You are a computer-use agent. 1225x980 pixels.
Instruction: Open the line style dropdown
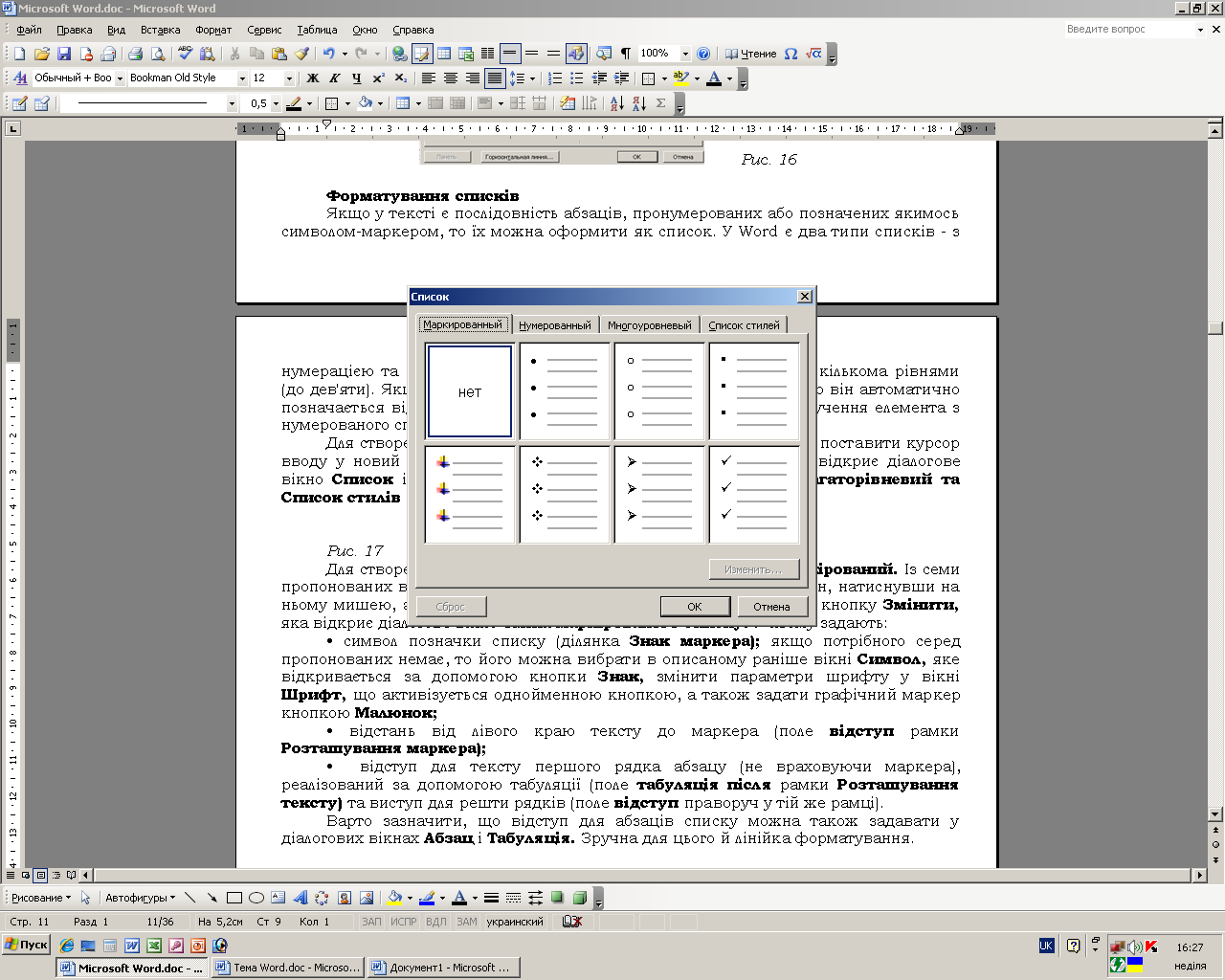click(x=232, y=103)
